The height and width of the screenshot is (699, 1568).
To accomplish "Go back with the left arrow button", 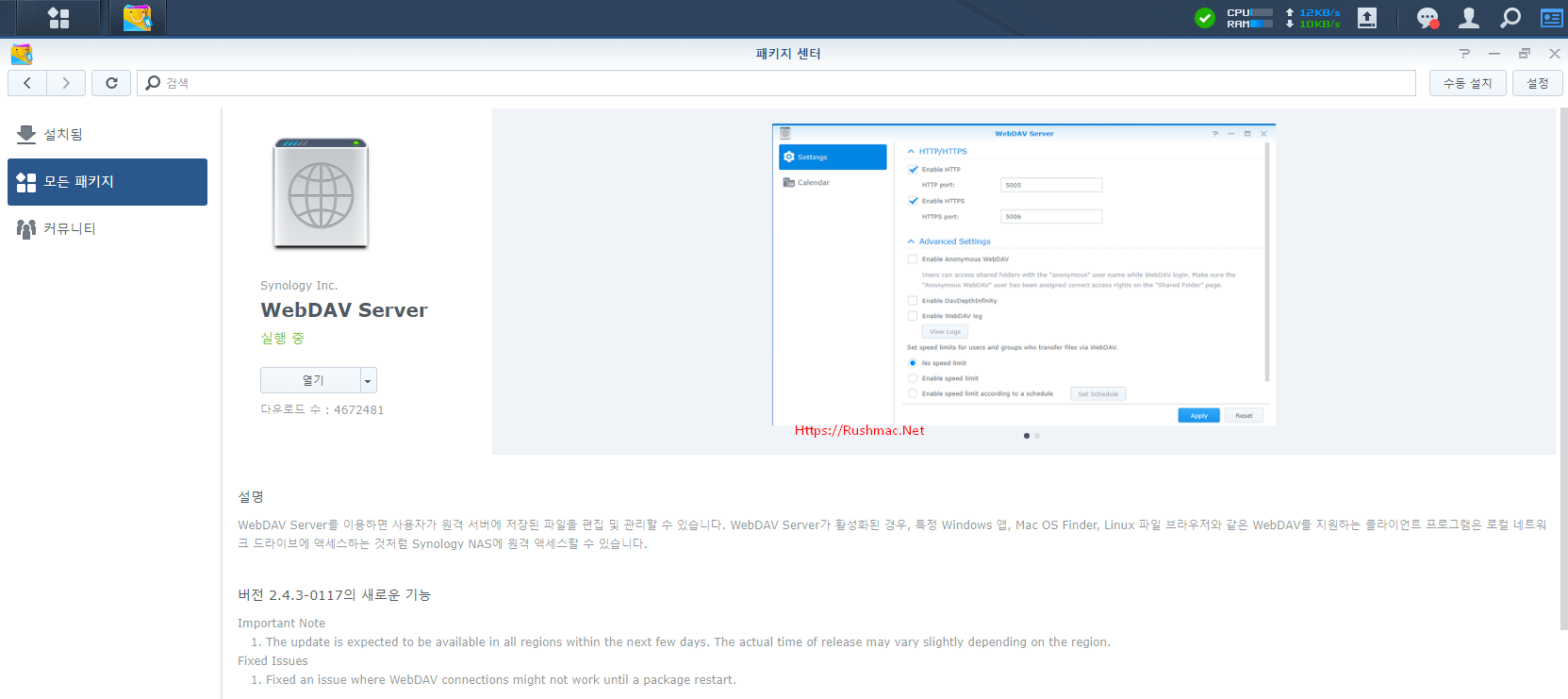I will 27,83.
